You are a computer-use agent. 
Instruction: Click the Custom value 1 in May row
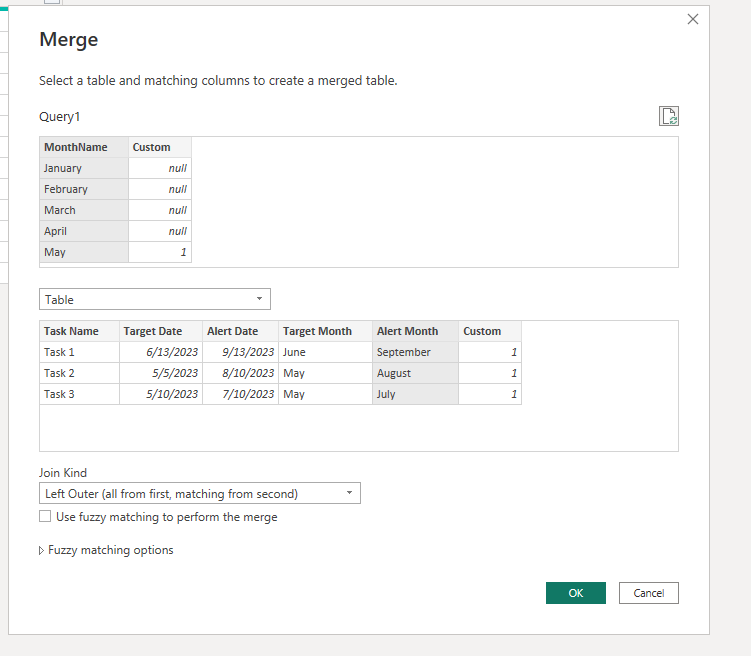pos(160,252)
